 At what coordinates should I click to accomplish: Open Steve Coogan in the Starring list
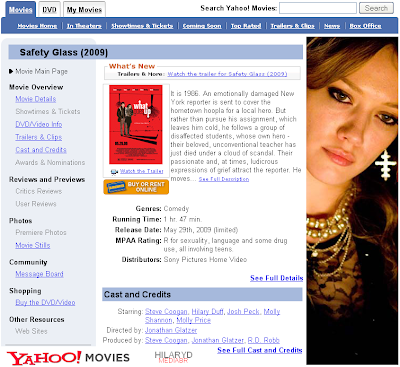pyautogui.click(x=166, y=312)
